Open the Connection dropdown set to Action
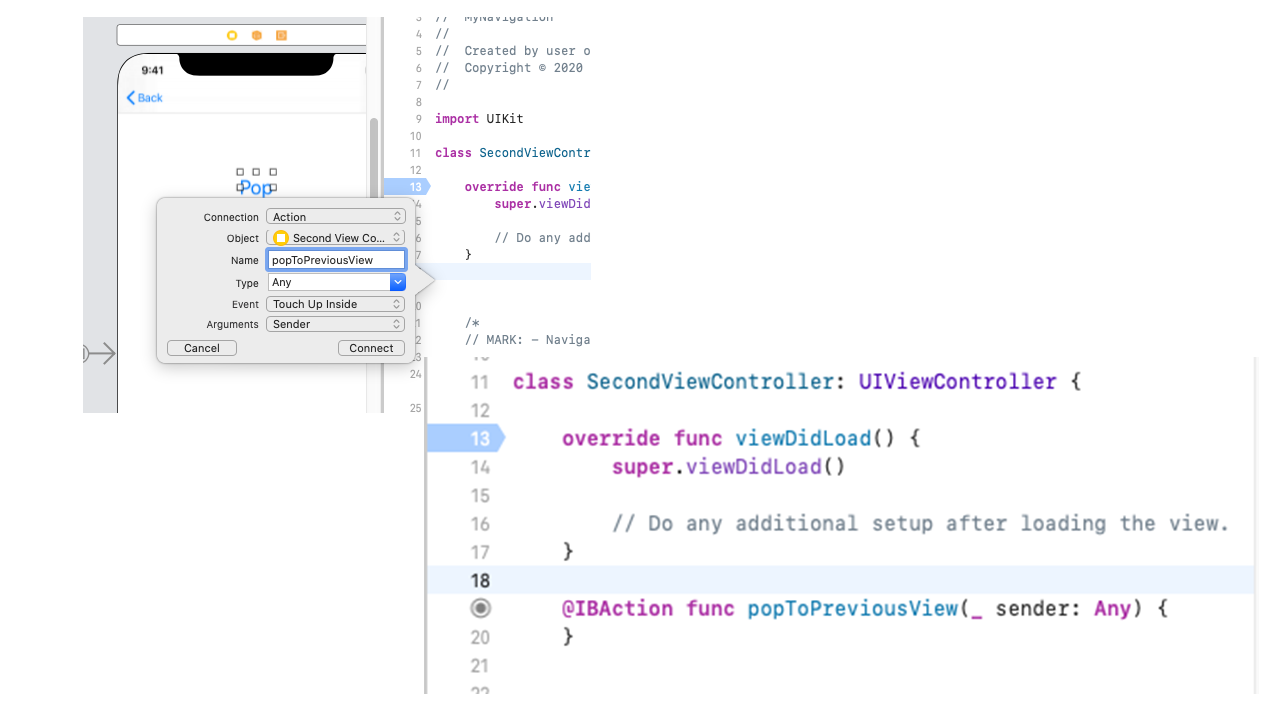The height and width of the screenshot is (720, 1280). click(335, 217)
